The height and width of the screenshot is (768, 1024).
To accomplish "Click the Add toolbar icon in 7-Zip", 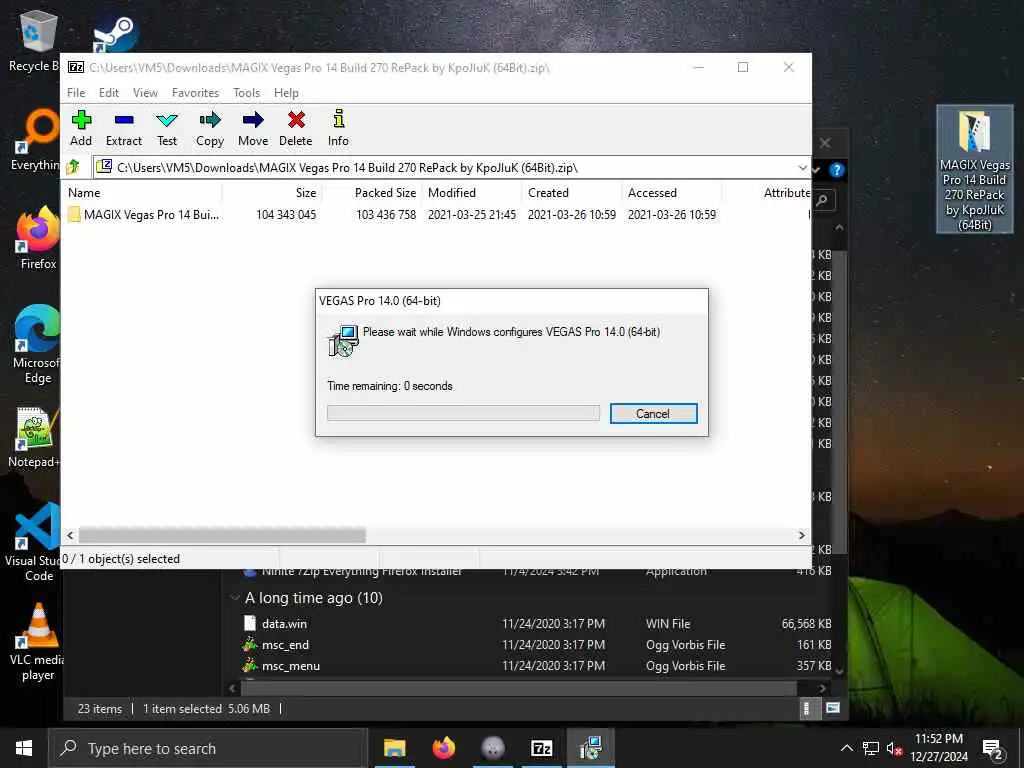I will tap(81, 128).
